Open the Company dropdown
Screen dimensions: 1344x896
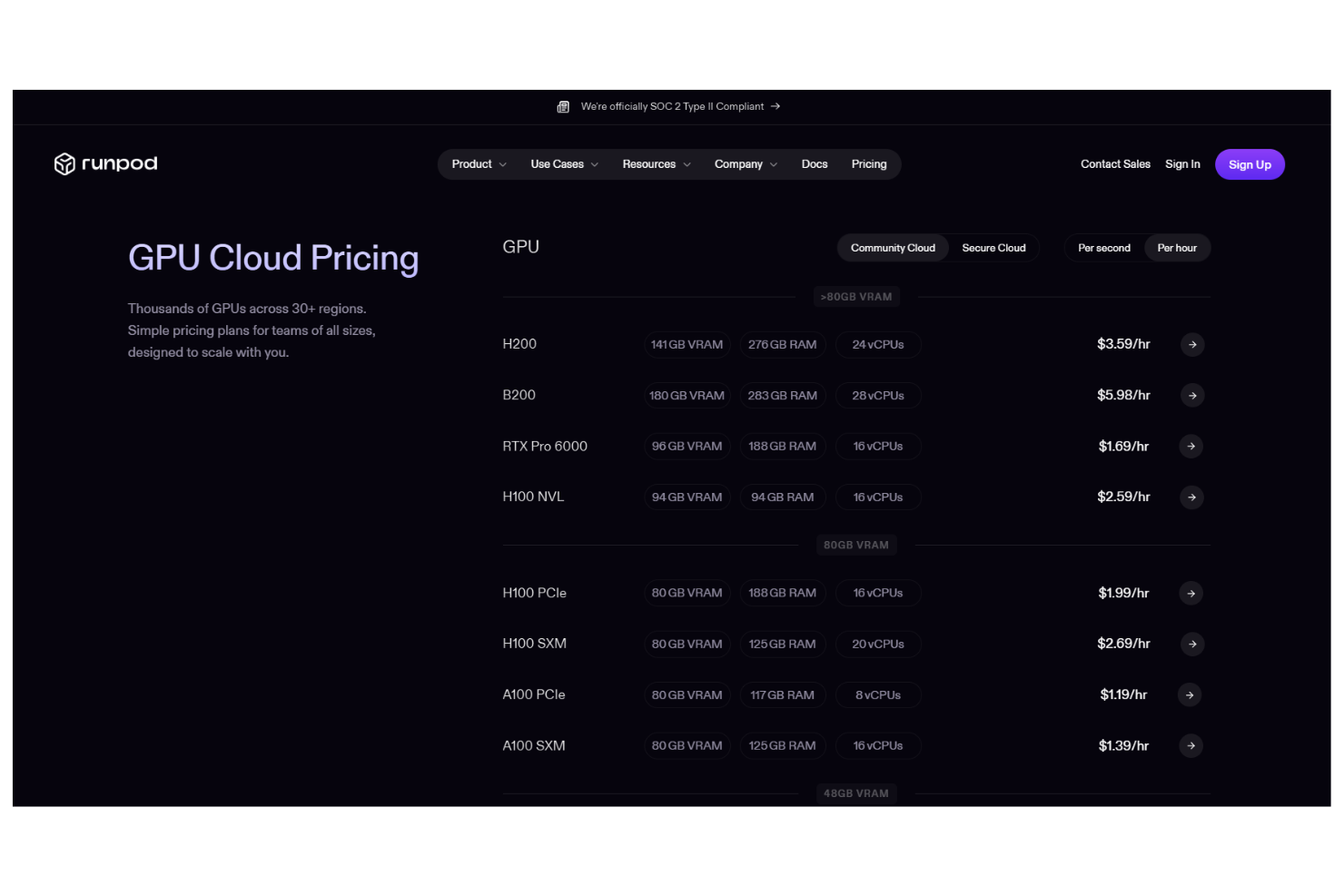tap(746, 164)
